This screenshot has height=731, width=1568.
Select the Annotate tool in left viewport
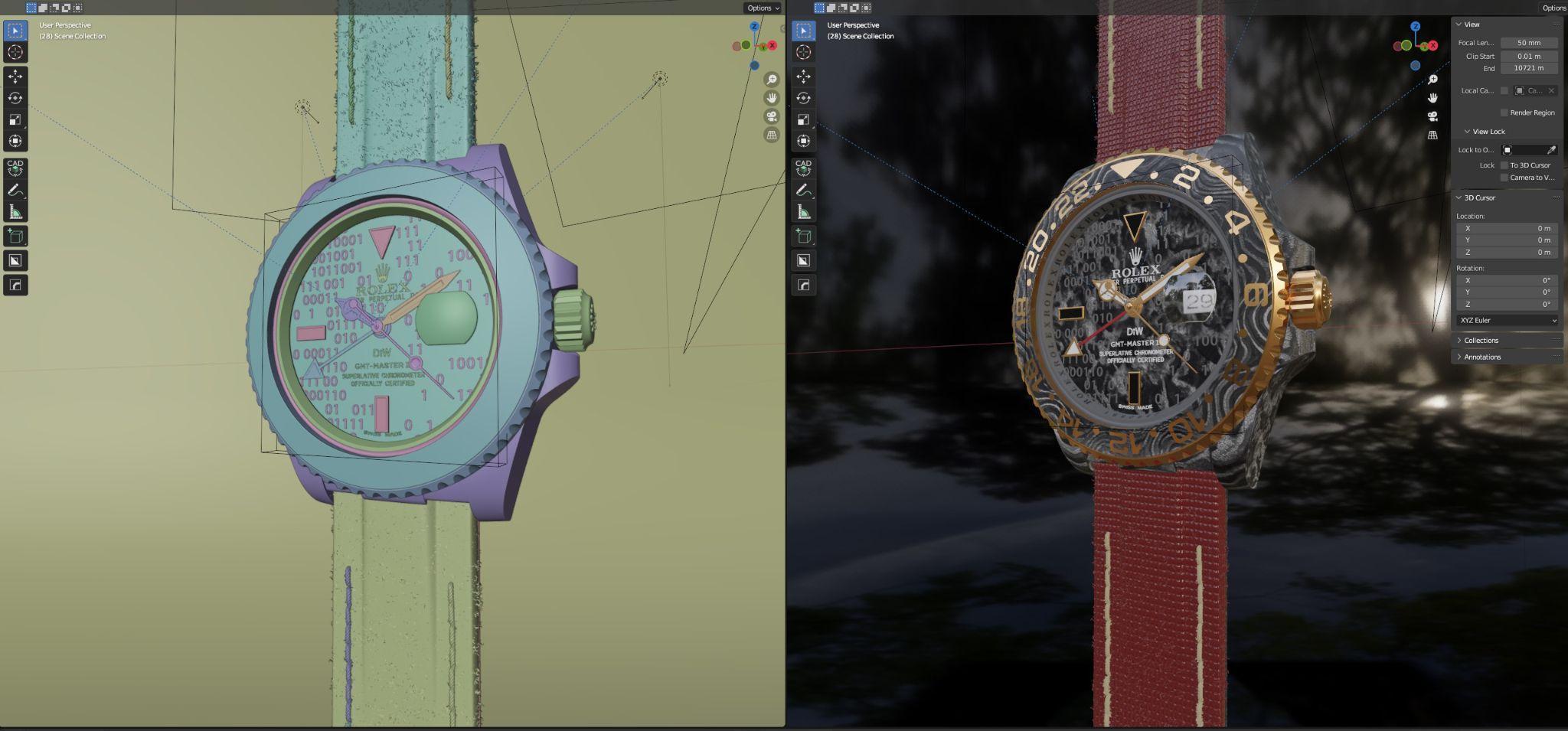click(x=15, y=190)
